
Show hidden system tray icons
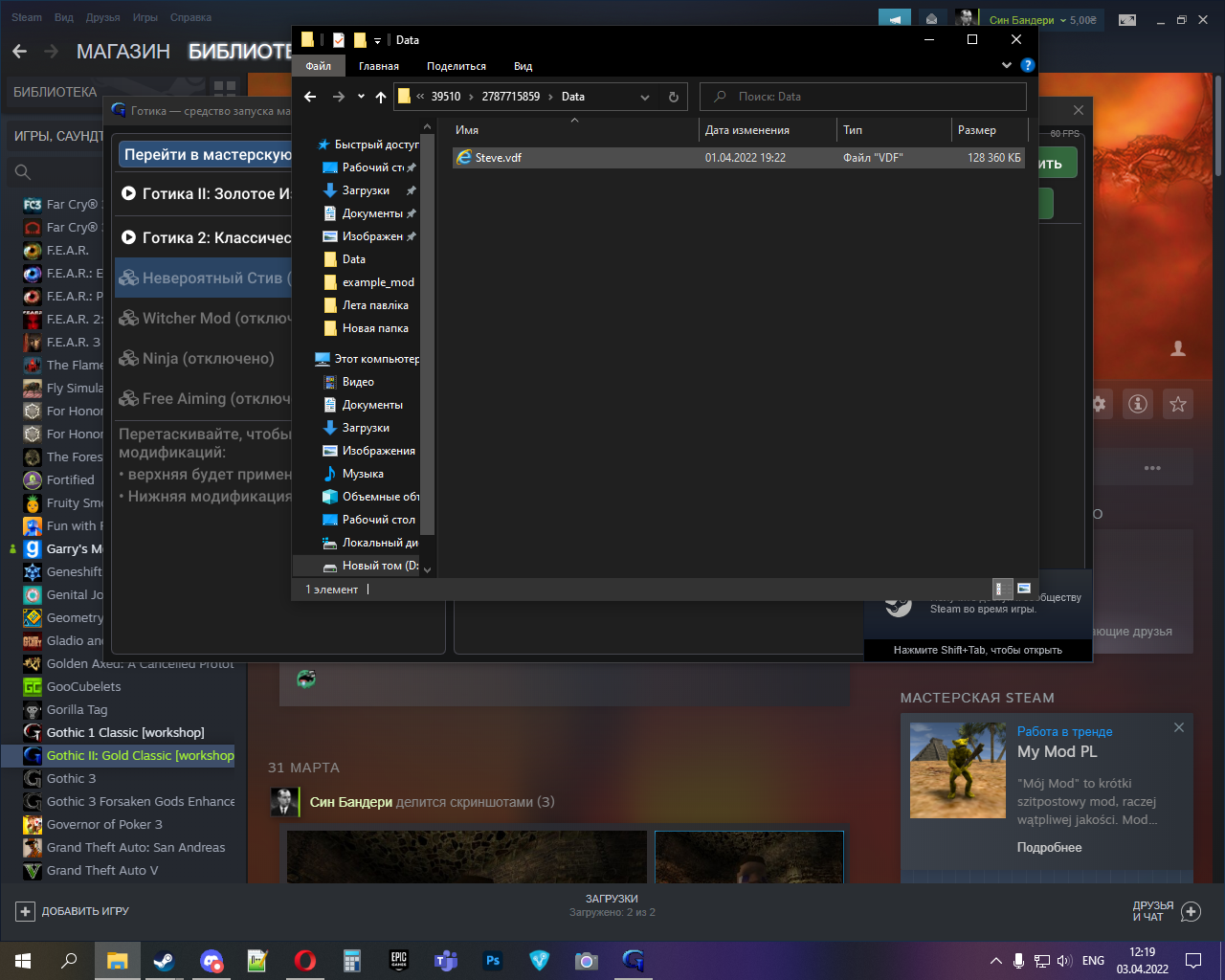(x=996, y=960)
